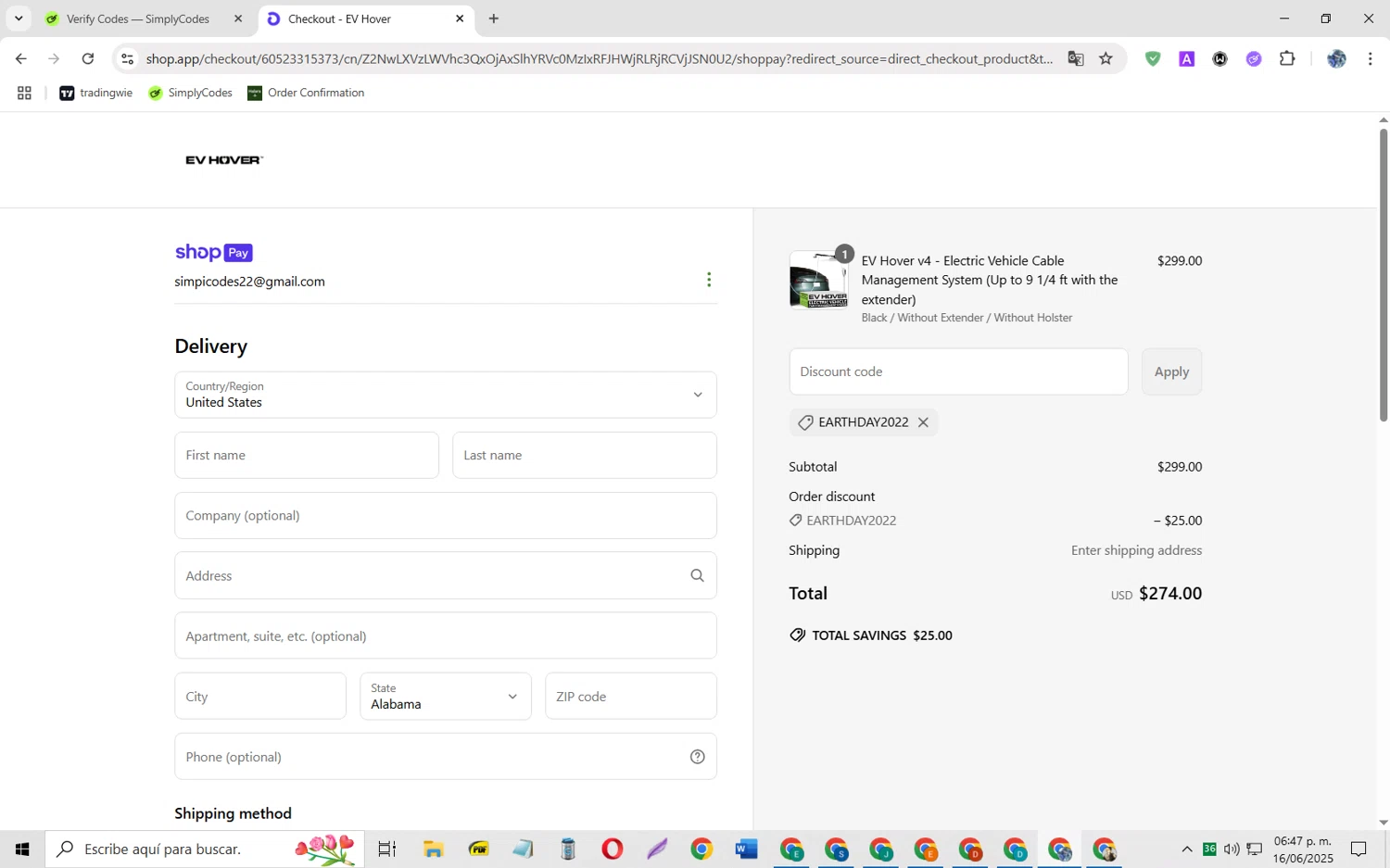Close the Checkout - EV Hover tab
The height and width of the screenshot is (868, 1390).
click(x=460, y=19)
